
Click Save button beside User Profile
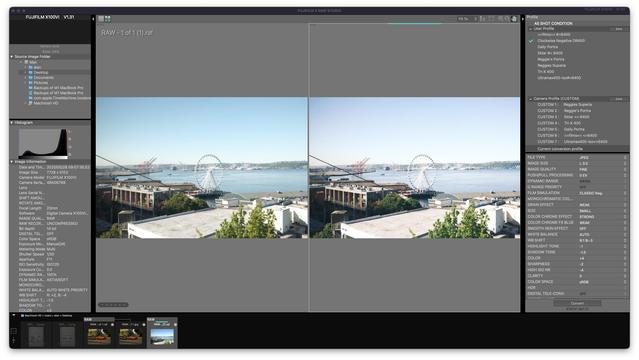tap(619, 29)
